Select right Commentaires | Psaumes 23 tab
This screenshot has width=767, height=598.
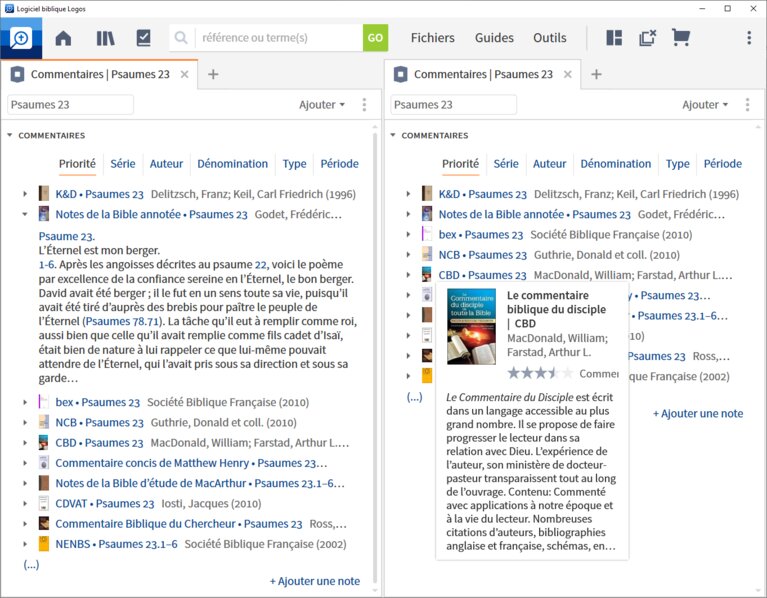click(483, 74)
